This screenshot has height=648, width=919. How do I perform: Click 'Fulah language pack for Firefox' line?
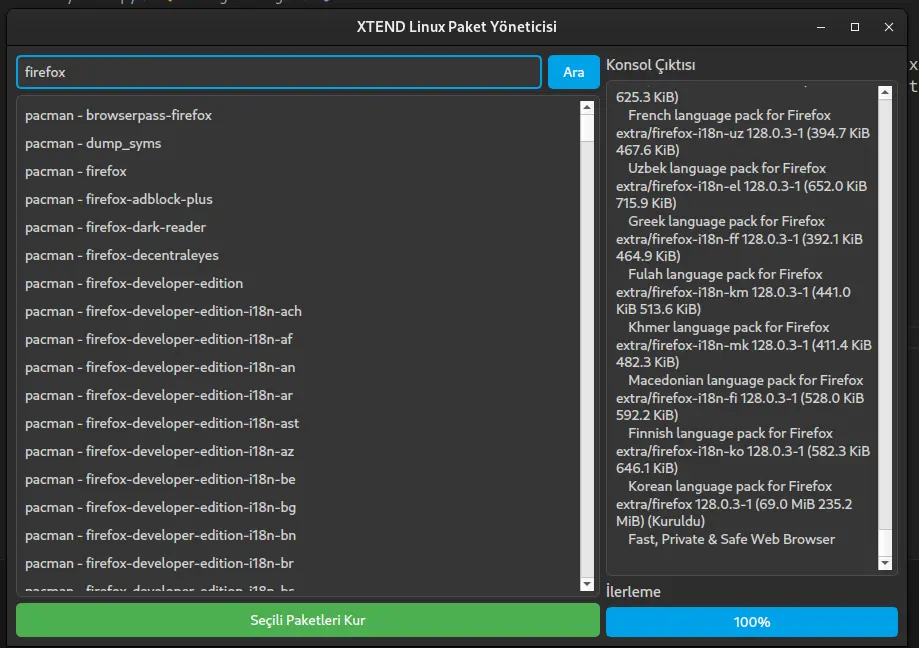(725, 275)
